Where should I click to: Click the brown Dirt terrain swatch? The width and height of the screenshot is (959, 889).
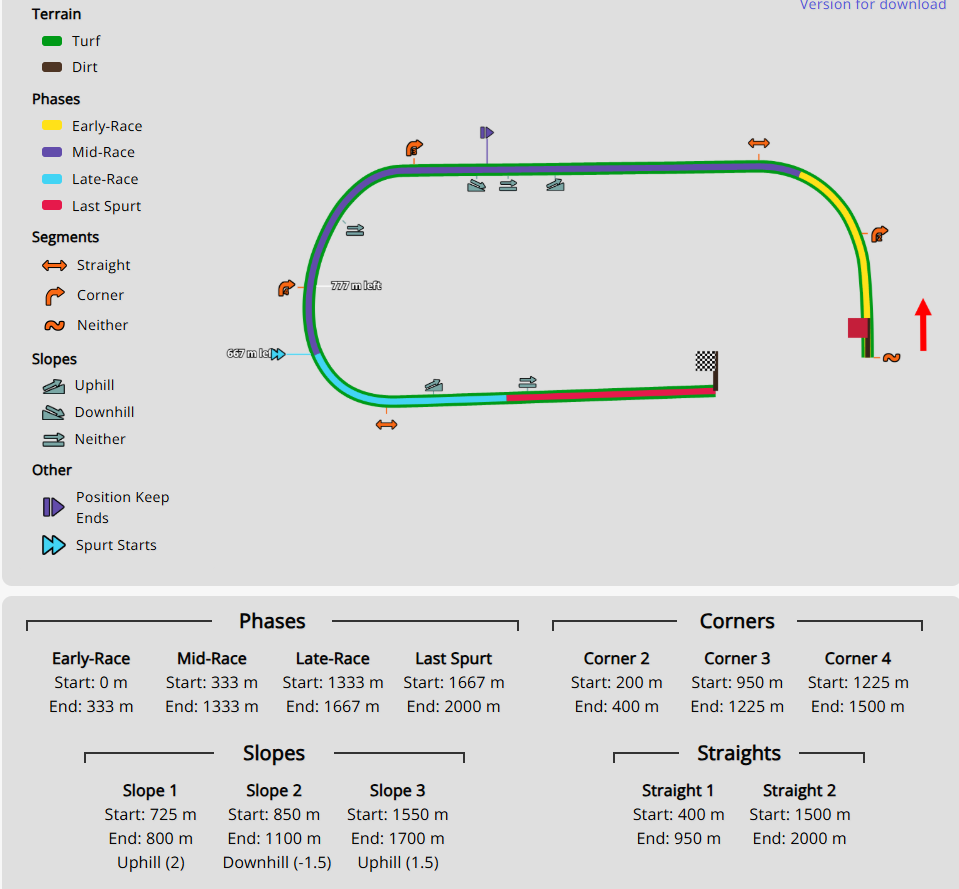[52, 67]
